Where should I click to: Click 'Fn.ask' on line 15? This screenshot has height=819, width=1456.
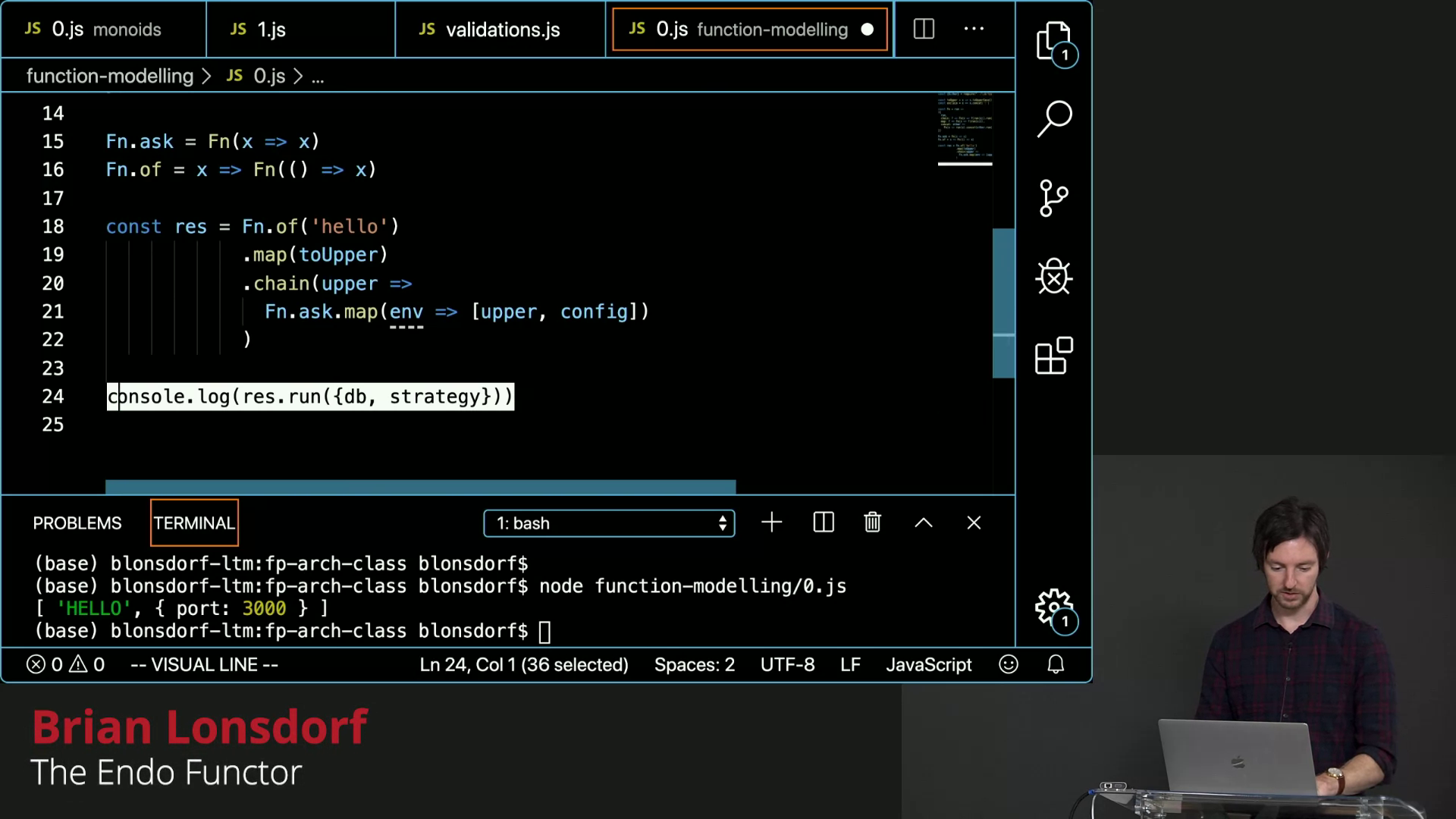[x=140, y=142]
